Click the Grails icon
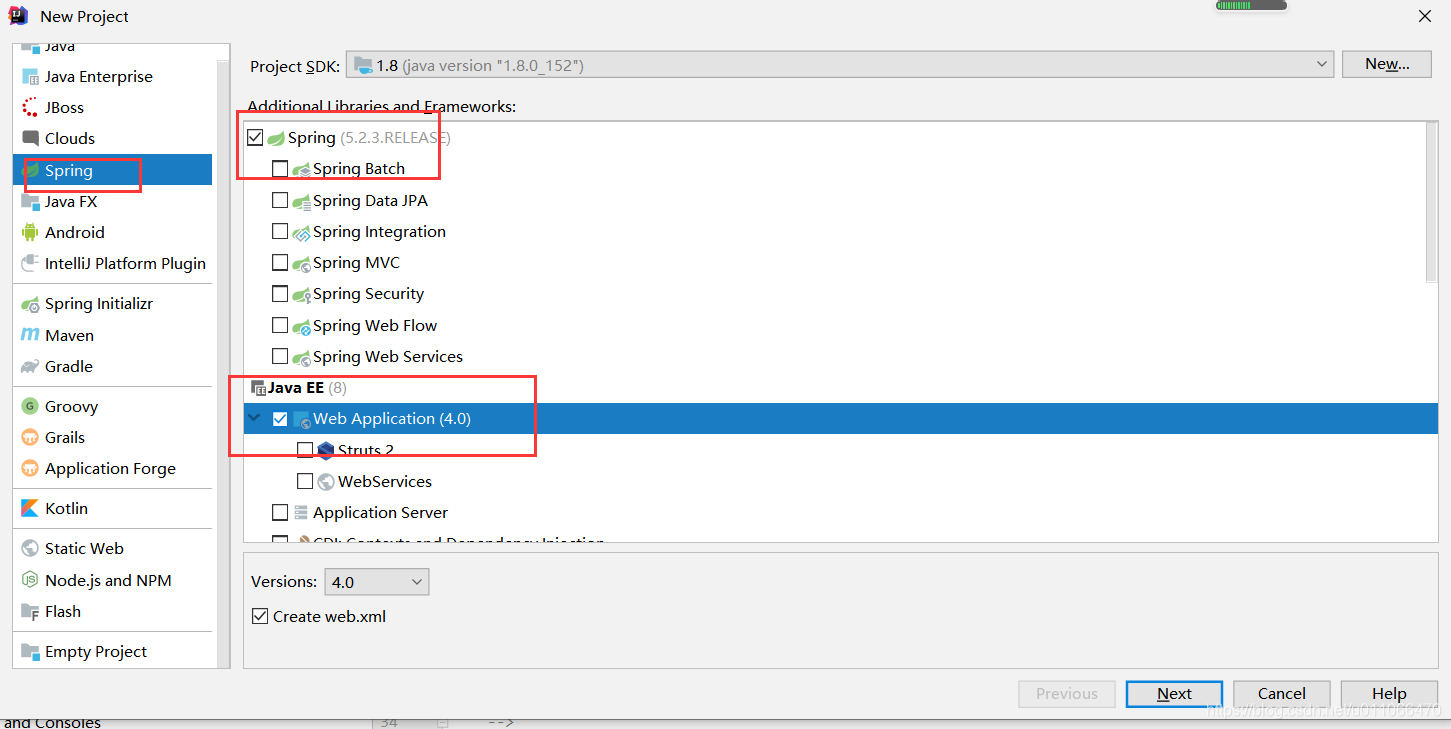Viewport: 1451px width, 729px height. (x=30, y=438)
